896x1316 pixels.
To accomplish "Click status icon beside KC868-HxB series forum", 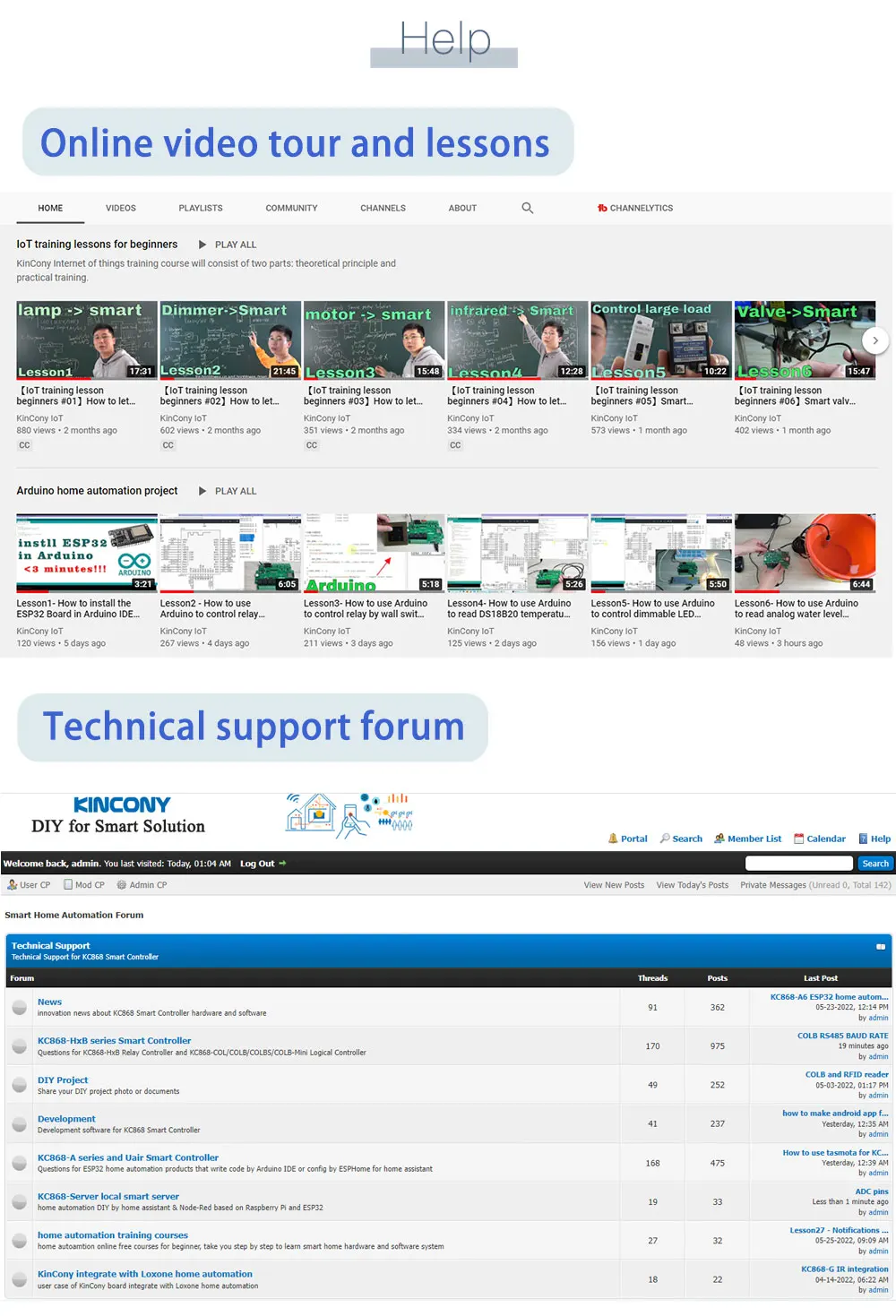I will tap(19, 1046).
